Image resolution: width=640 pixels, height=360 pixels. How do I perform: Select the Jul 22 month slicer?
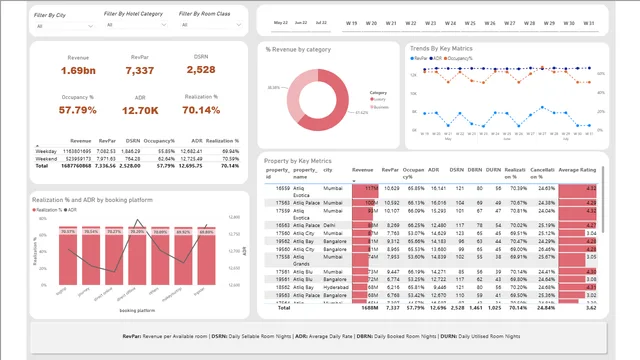click(321, 23)
